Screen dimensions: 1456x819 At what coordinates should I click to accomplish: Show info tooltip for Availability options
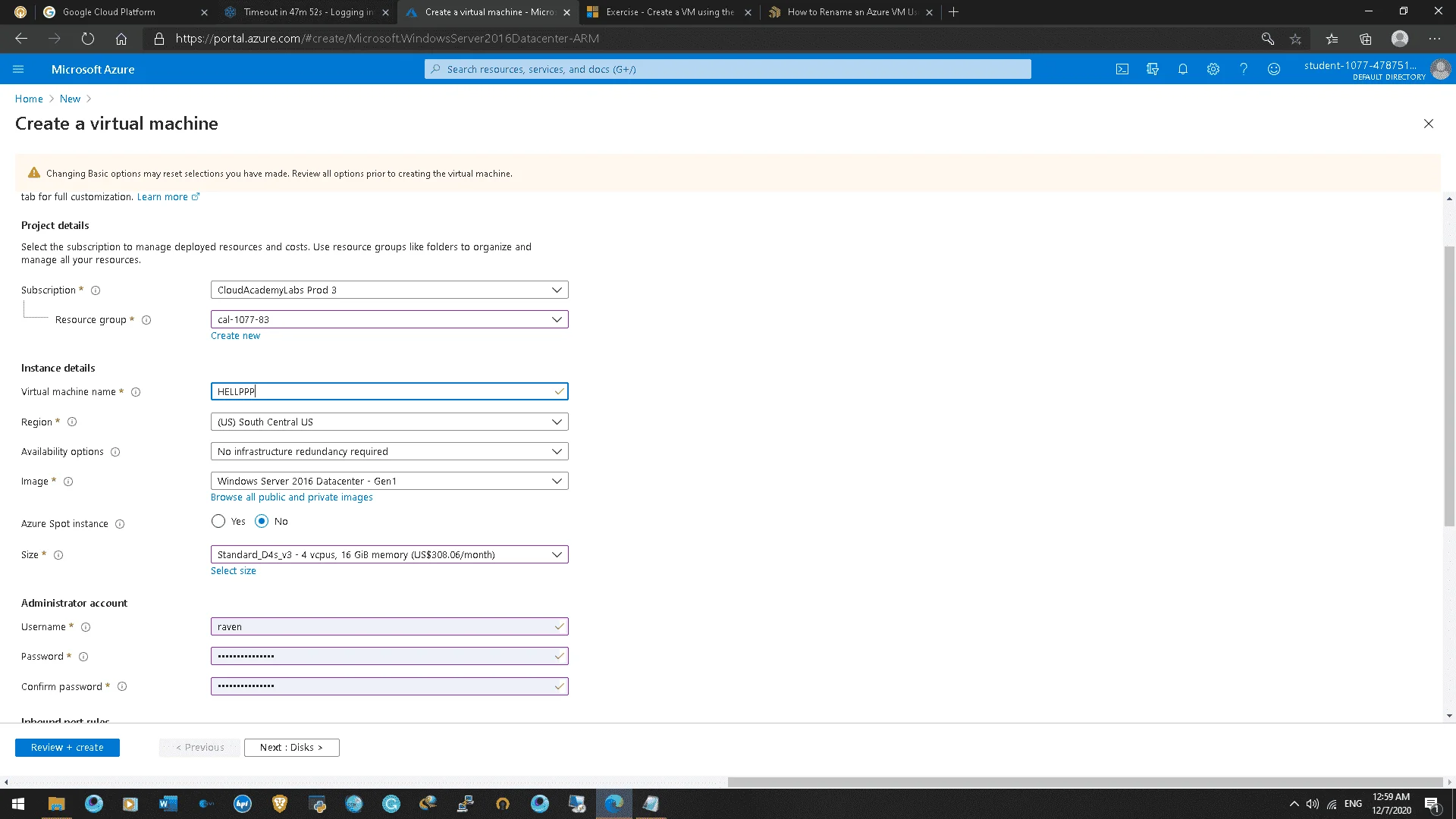pyautogui.click(x=115, y=452)
